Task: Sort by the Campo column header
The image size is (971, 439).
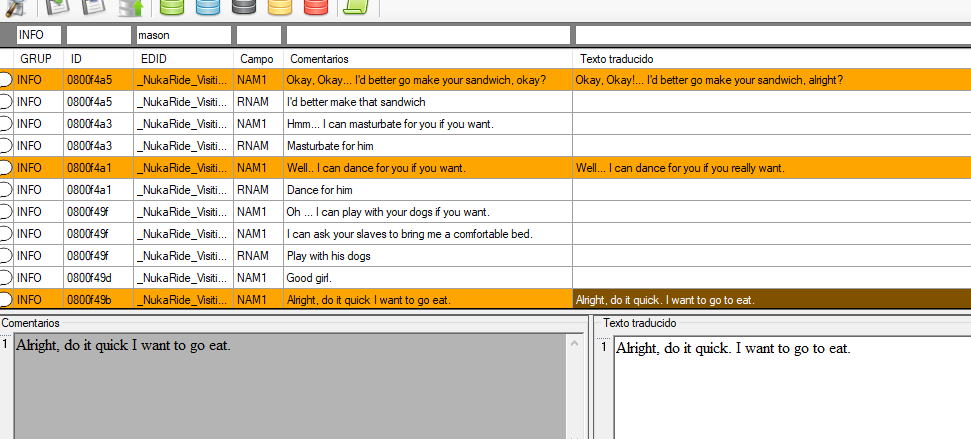Action: tap(258, 59)
